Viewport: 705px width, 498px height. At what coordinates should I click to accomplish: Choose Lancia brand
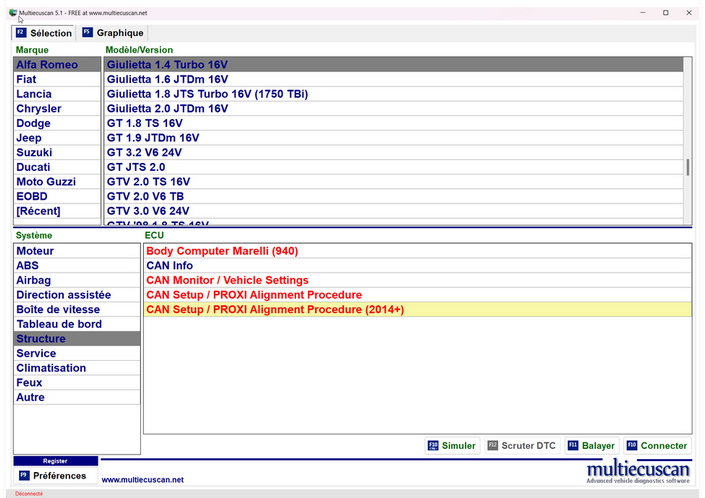coord(57,94)
